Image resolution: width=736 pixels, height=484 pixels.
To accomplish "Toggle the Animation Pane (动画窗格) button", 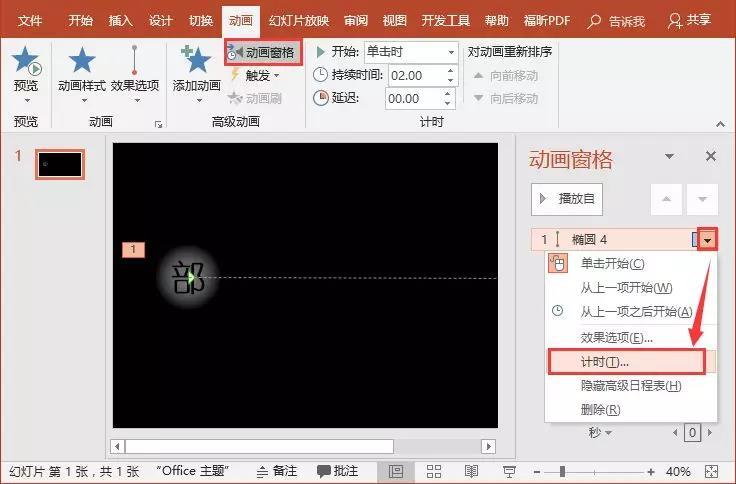I will [263, 52].
